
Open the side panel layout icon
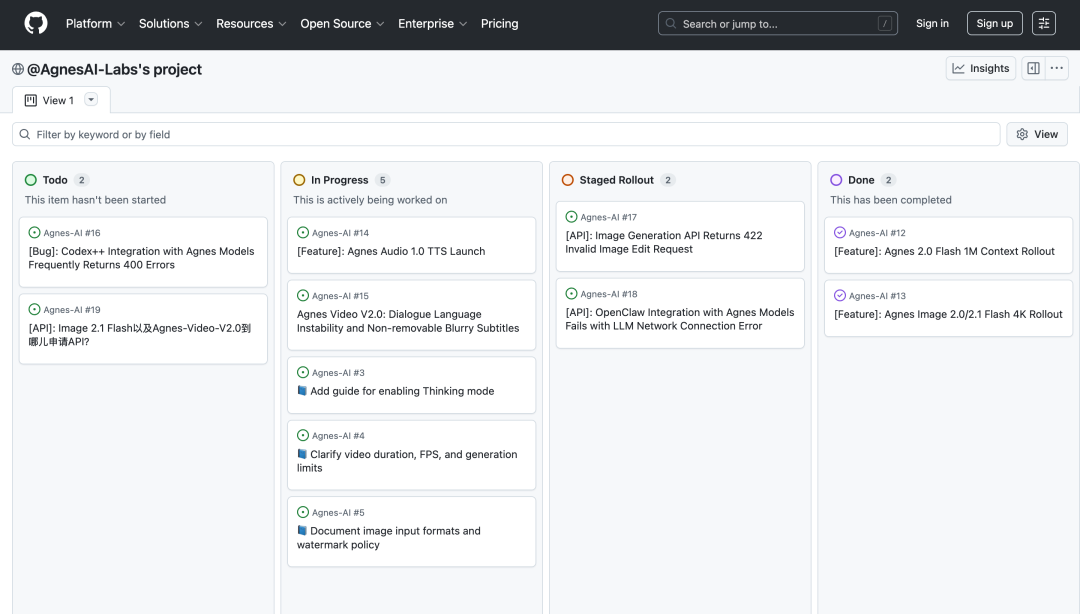click(x=1033, y=68)
